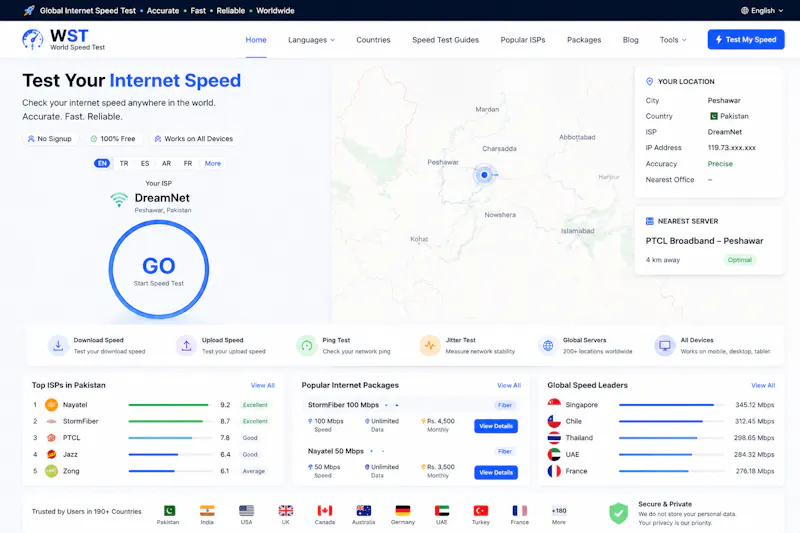800x533 pixels.
Task: Expand the Tools nav dropdown
Action: pos(673,40)
